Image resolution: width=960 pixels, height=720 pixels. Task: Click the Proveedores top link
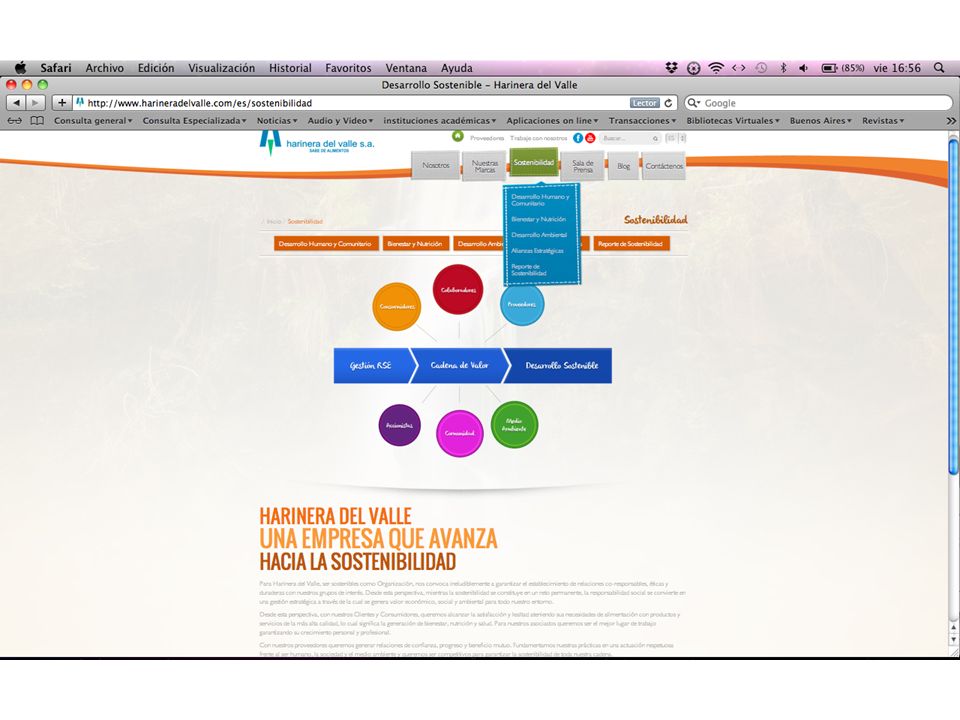[487, 138]
